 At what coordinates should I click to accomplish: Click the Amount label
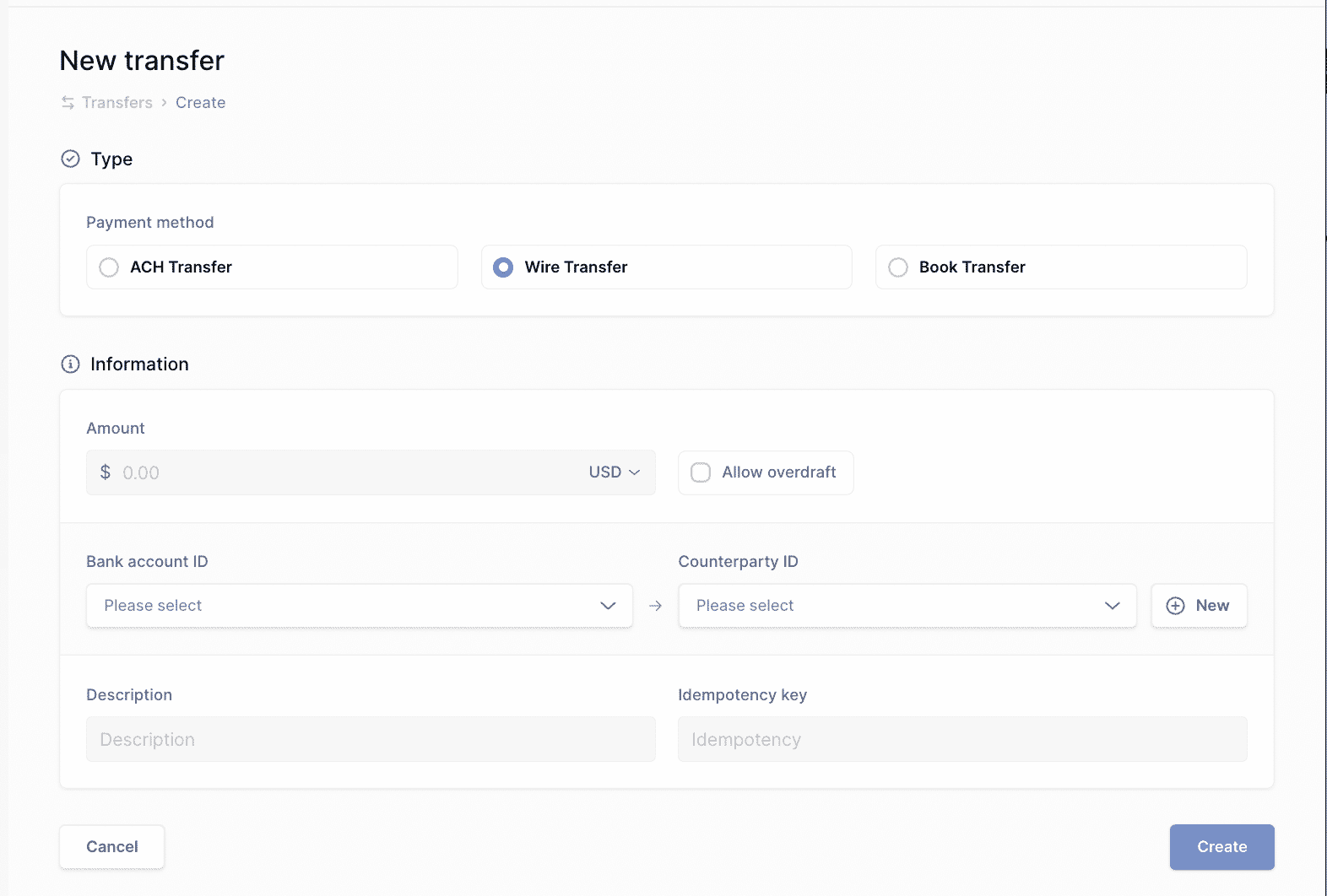coord(116,428)
